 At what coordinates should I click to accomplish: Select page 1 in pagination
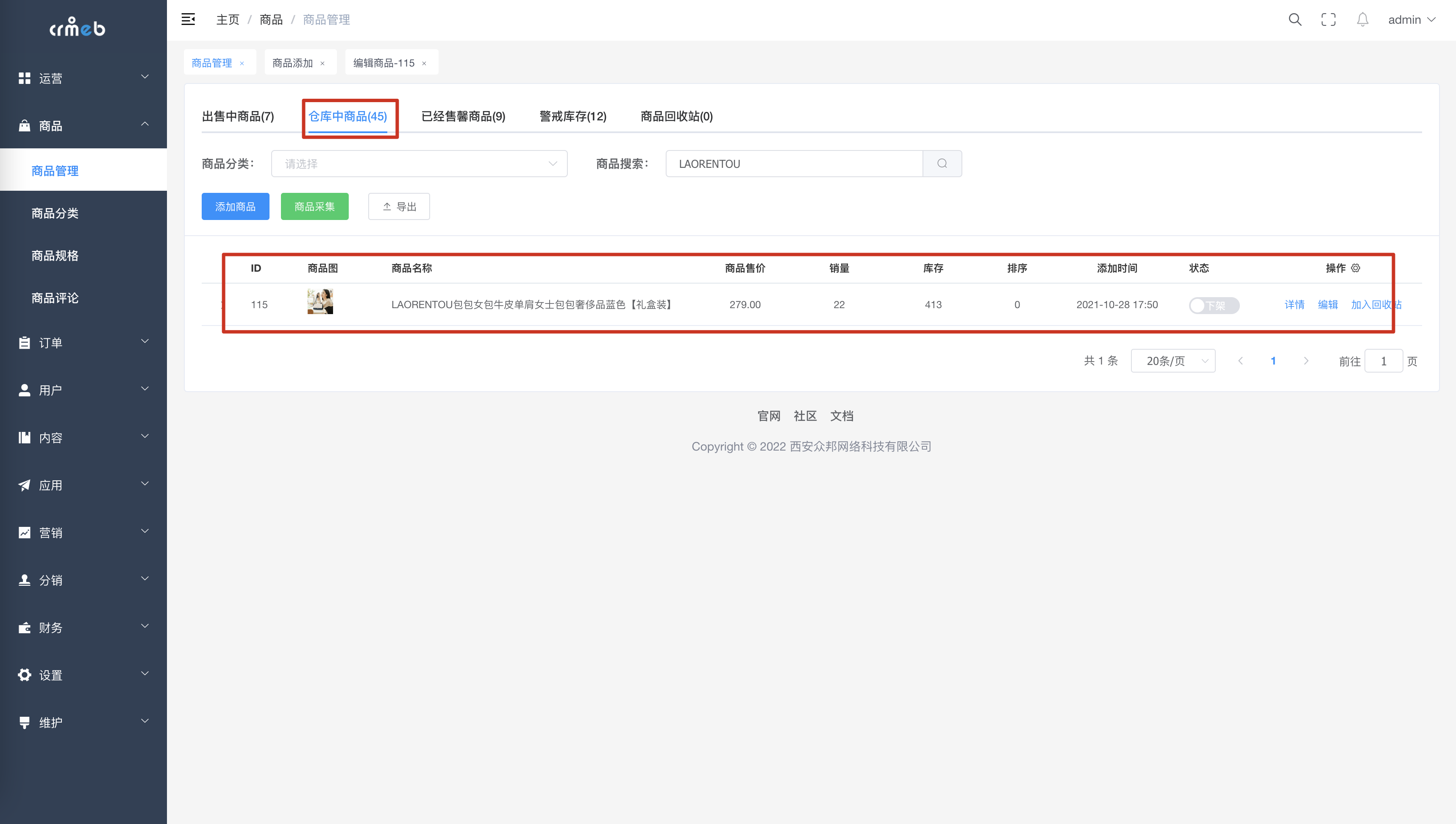pos(1273,361)
